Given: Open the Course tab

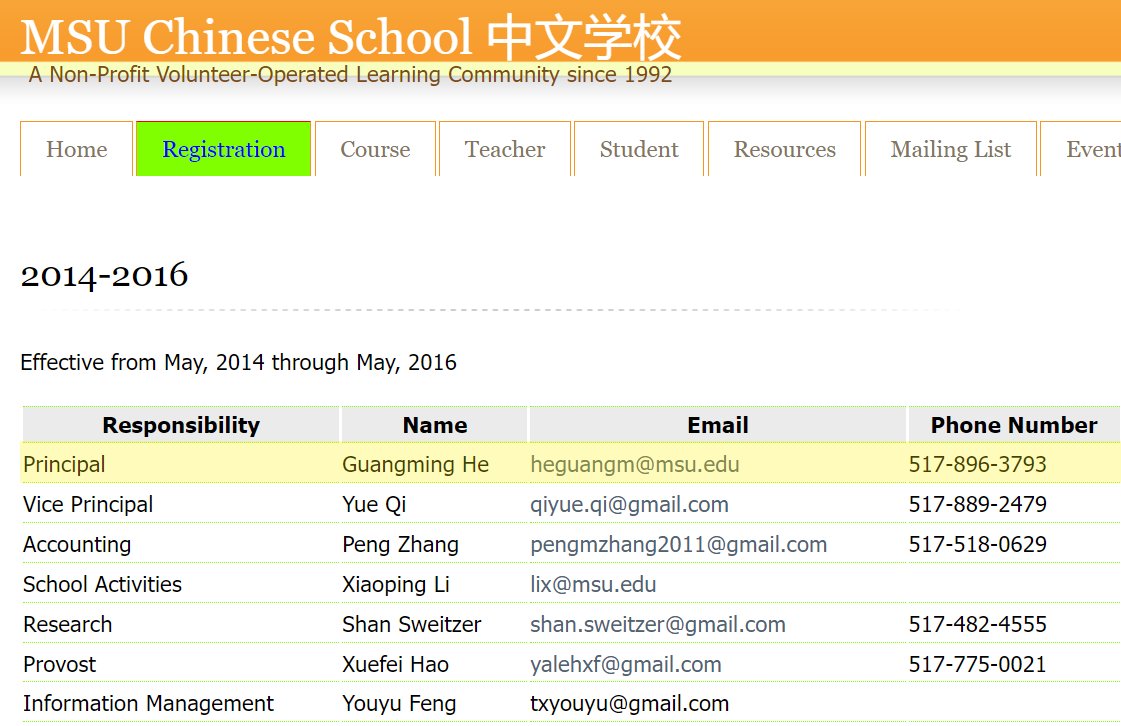Looking at the screenshot, I should [x=375, y=150].
